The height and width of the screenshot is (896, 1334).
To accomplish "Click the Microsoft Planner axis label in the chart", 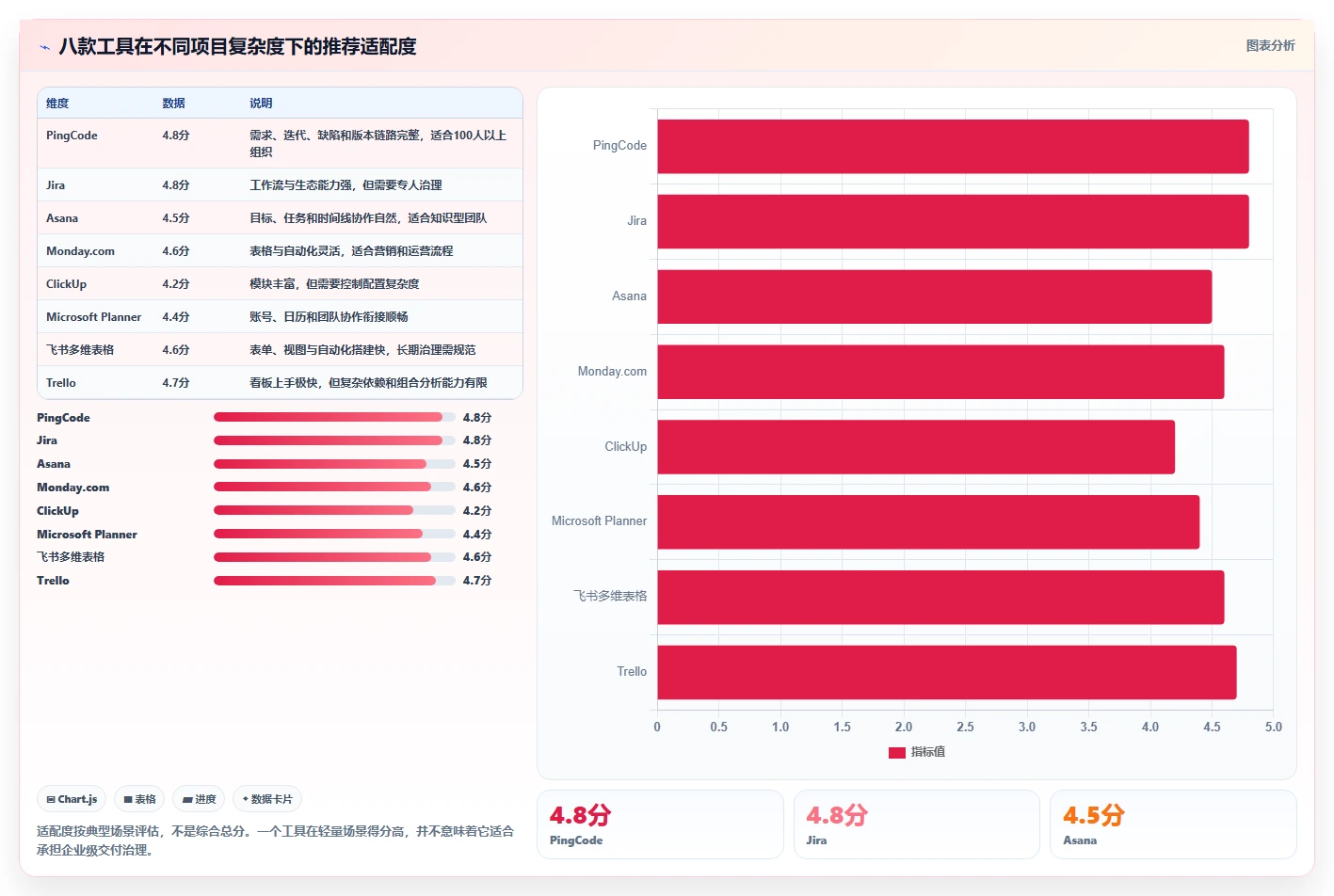I will (x=599, y=521).
